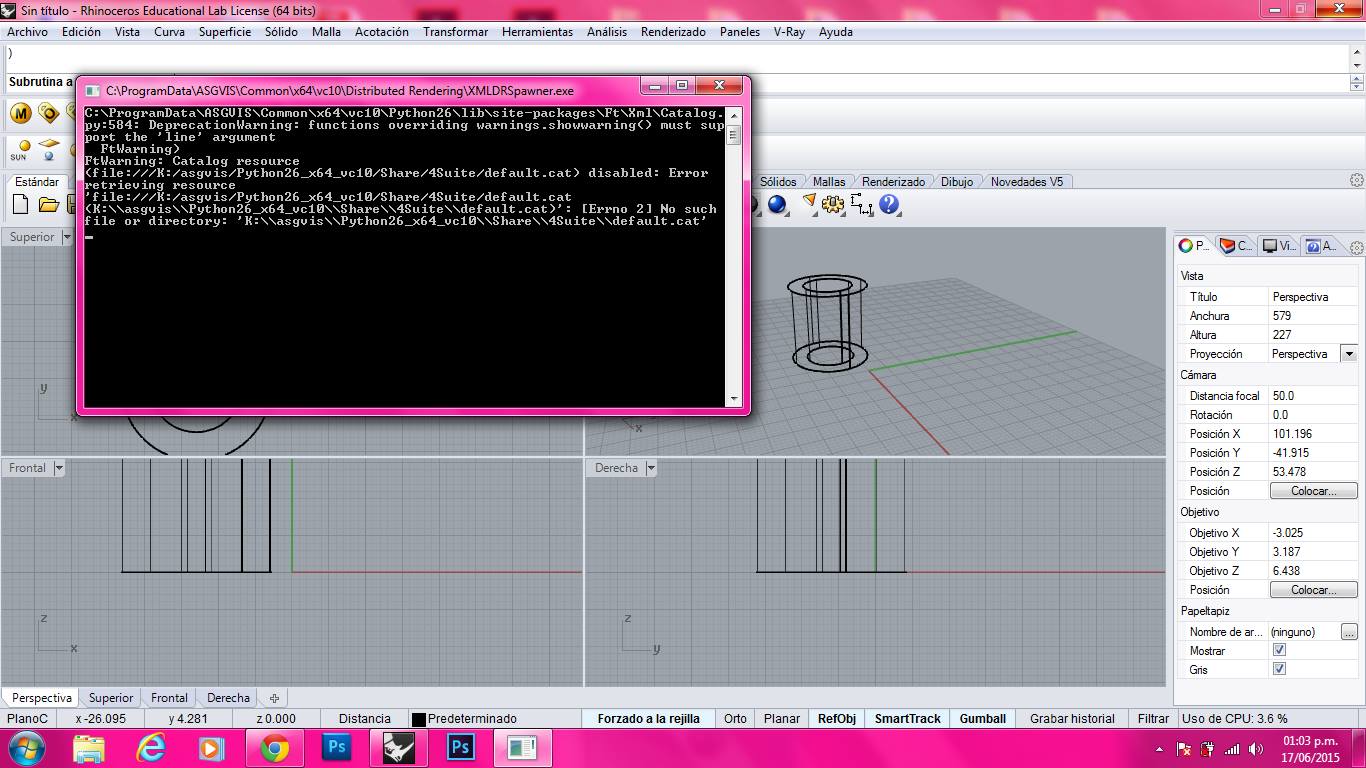Open the Análisis menu

607,32
